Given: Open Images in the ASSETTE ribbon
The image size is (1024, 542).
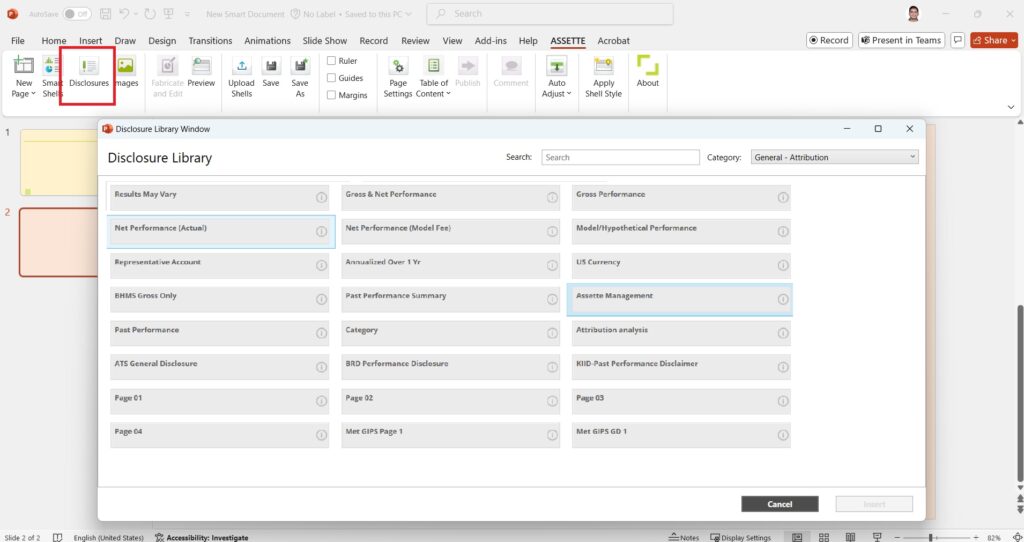Looking at the screenshot, I should pos(126,72).
